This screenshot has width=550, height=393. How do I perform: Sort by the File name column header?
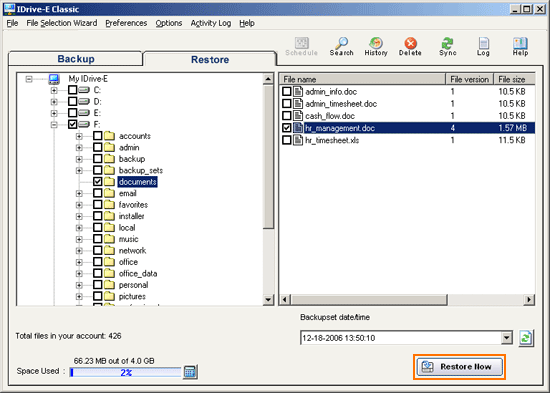(362, 79)
